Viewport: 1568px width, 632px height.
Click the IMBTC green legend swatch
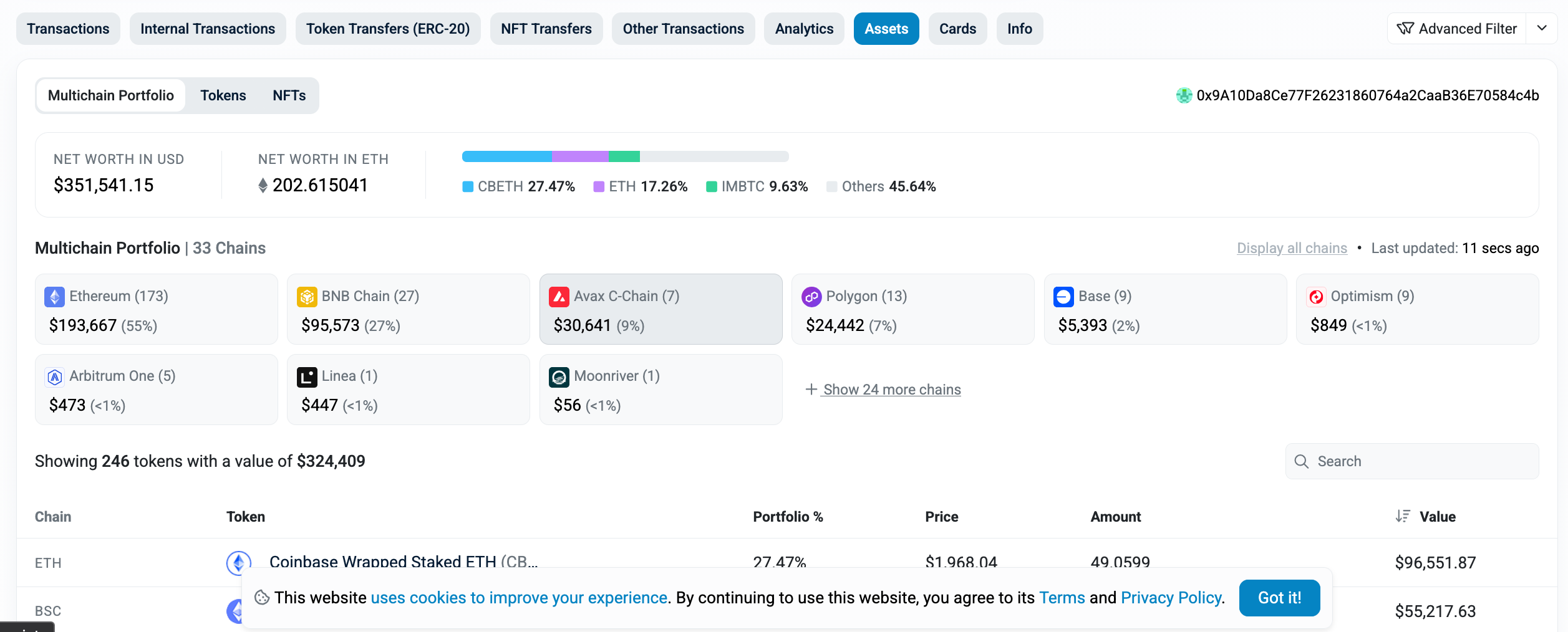[711, 186]
